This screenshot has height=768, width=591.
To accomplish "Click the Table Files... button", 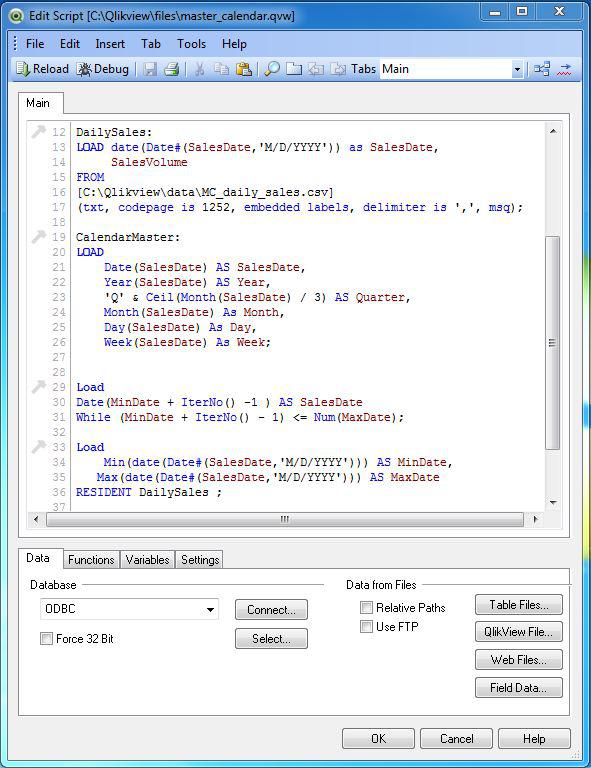I will 519,605.
